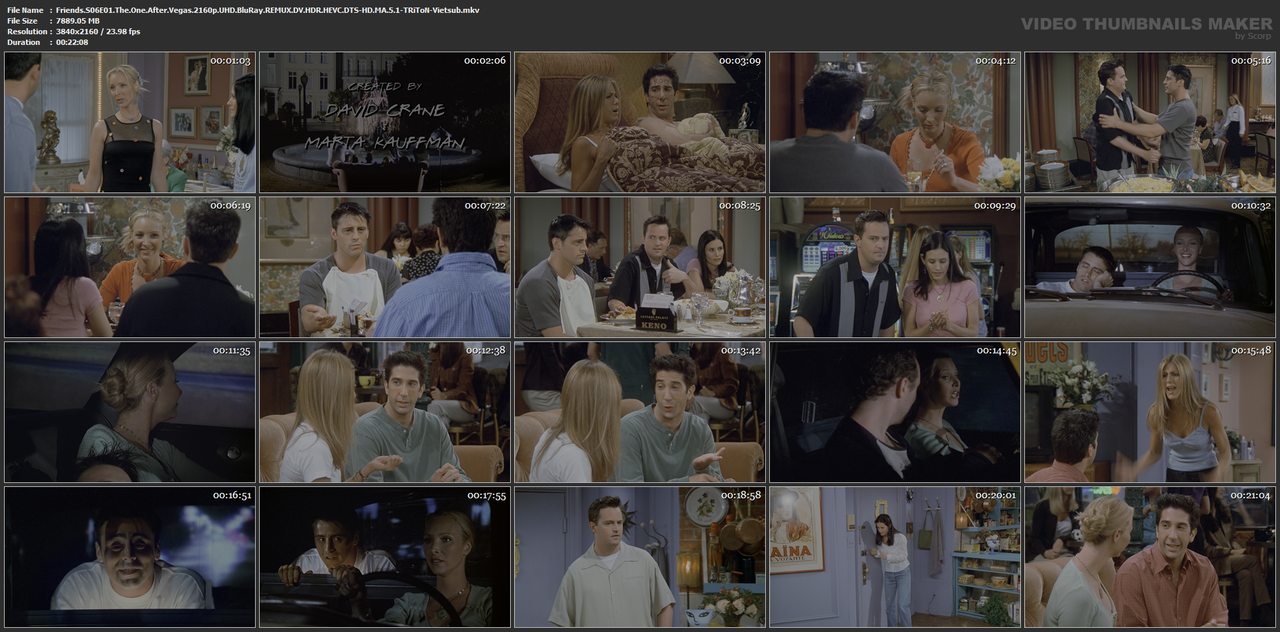Viewport: 1280px width, 632px height.
Task: Click the thumbnail marked 00:07:22
Action: click(x=385, y=267)
